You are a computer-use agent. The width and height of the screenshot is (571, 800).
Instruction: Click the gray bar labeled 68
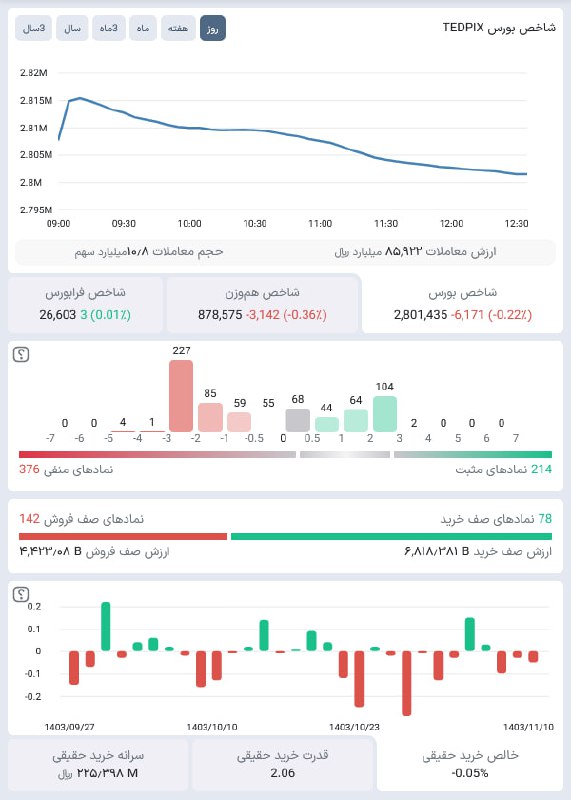[x=297, y=420]
